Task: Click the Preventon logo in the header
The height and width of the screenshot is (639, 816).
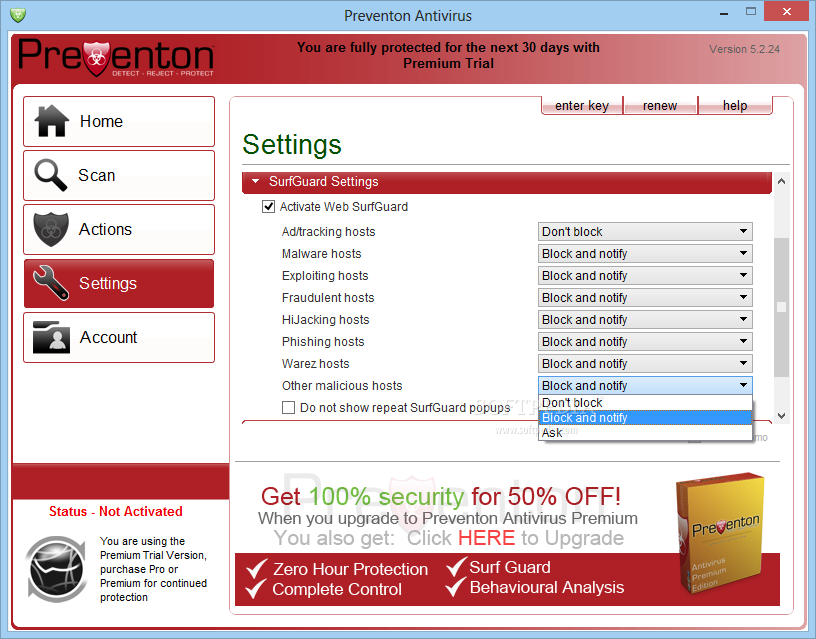Action: pyautogui.click(x=116, y=58)
